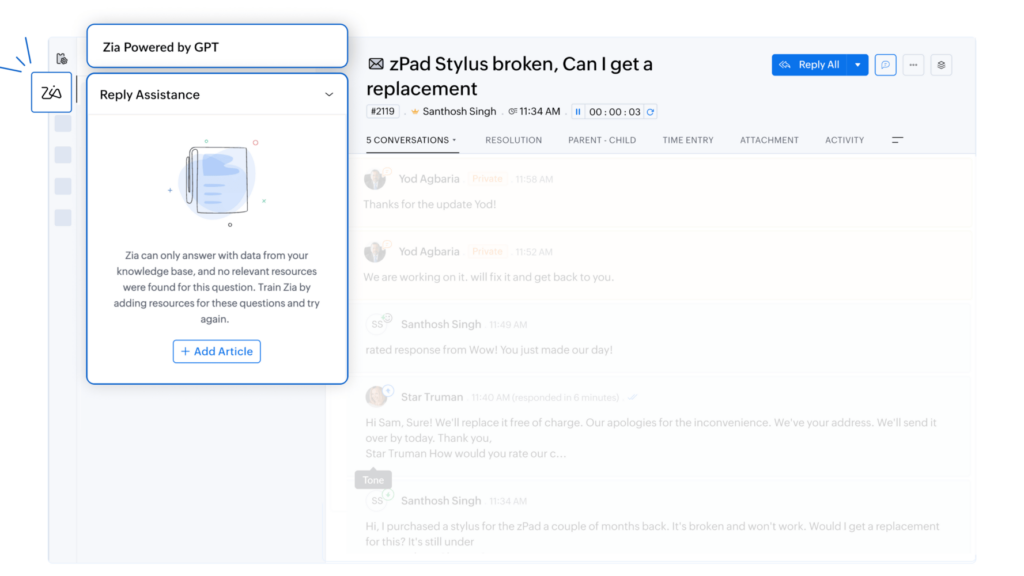Reset the ticket timer with the refresh icon

(x=650, y=112)
